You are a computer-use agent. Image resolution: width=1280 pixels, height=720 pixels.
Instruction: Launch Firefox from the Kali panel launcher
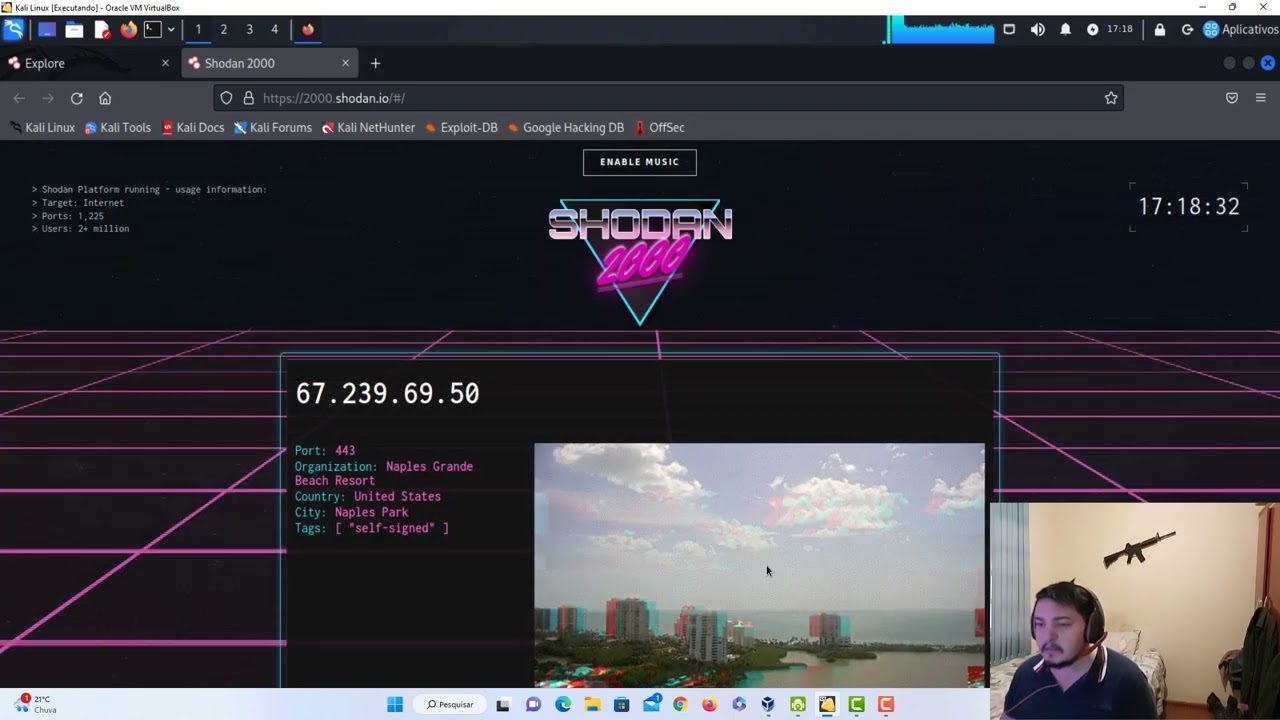128,30
